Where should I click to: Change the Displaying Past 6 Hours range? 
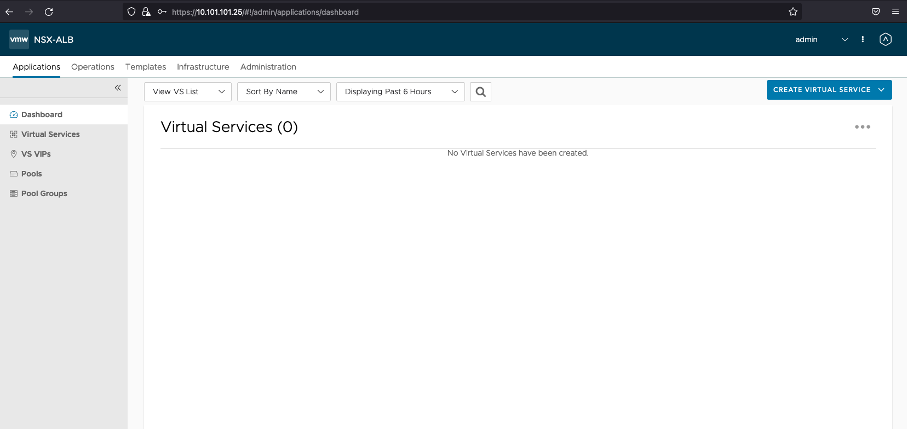point(400,91)
